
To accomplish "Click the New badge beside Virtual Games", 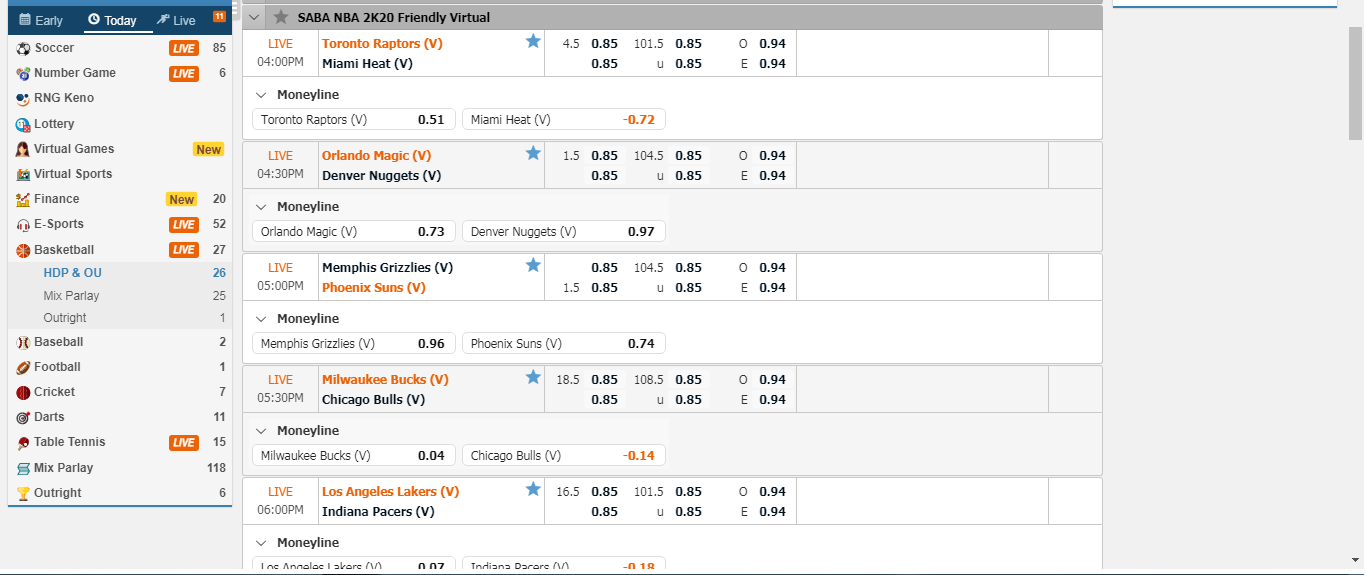I will click(208, 149).
